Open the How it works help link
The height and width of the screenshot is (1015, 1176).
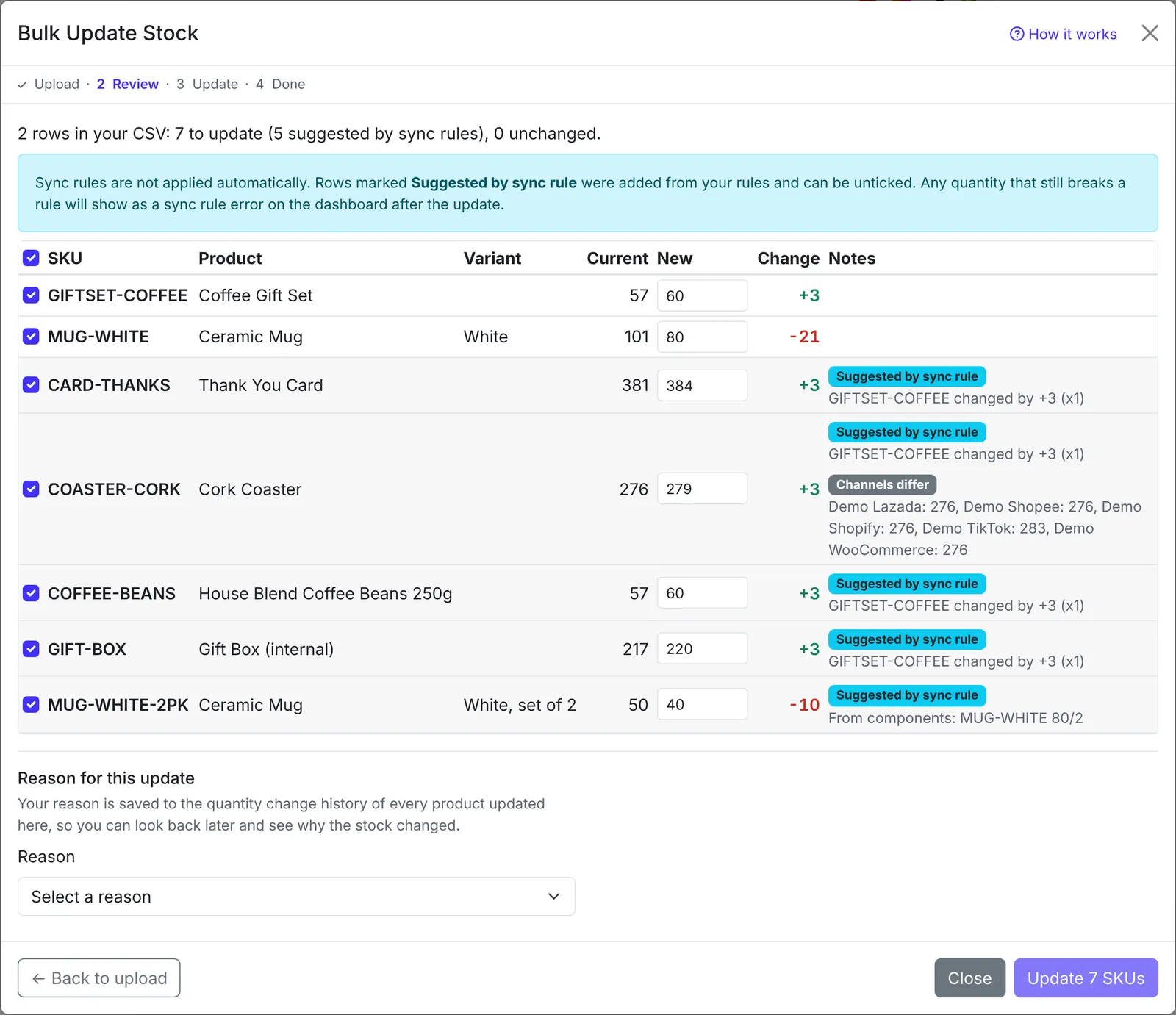point(1063,34)
